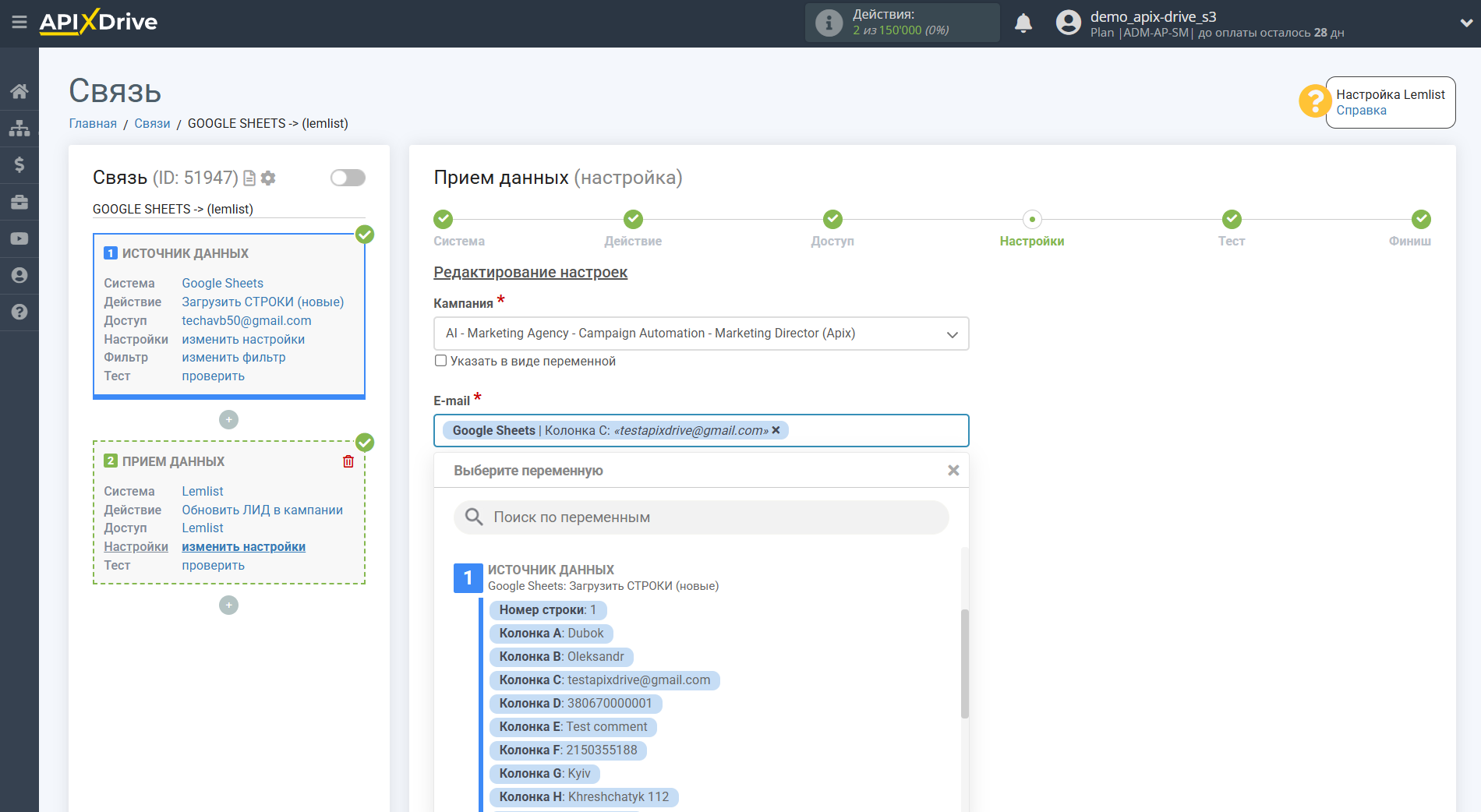Screen dimensions: 1481x812
Task: Open the YouTube video icon in the sidebar
Action: (x=19, y=238)
